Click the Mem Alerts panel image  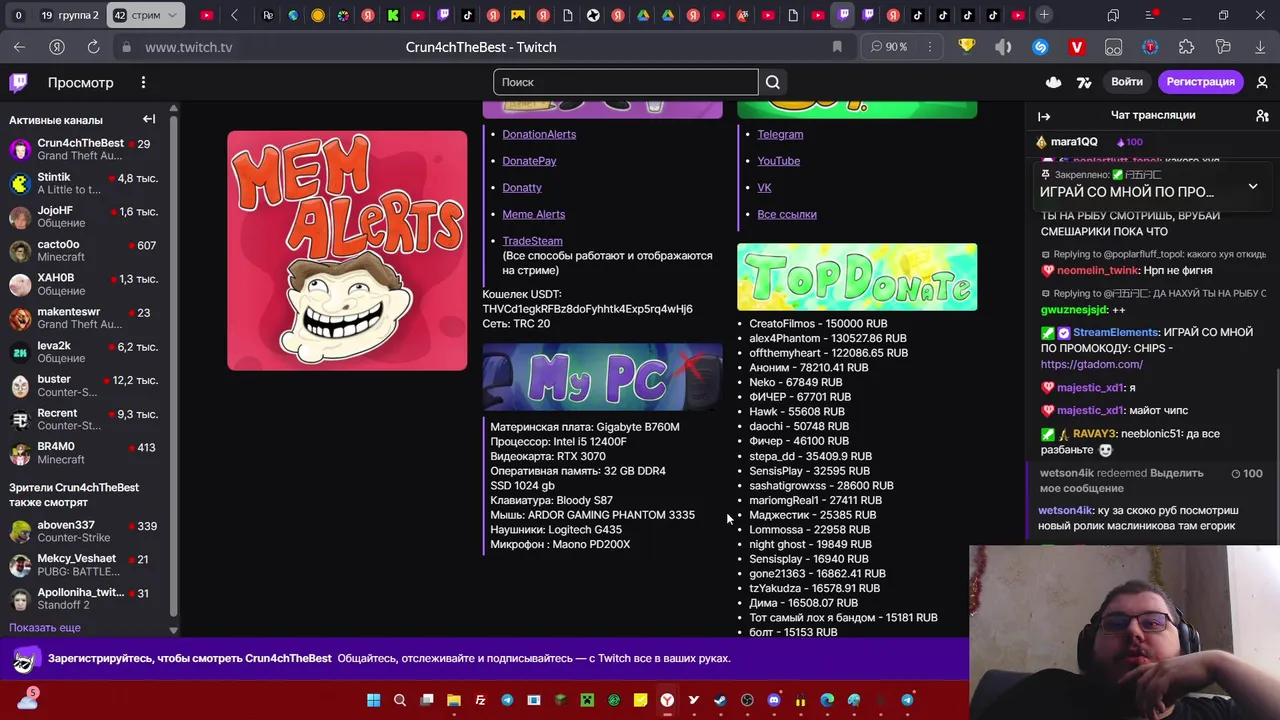point(347,251)
